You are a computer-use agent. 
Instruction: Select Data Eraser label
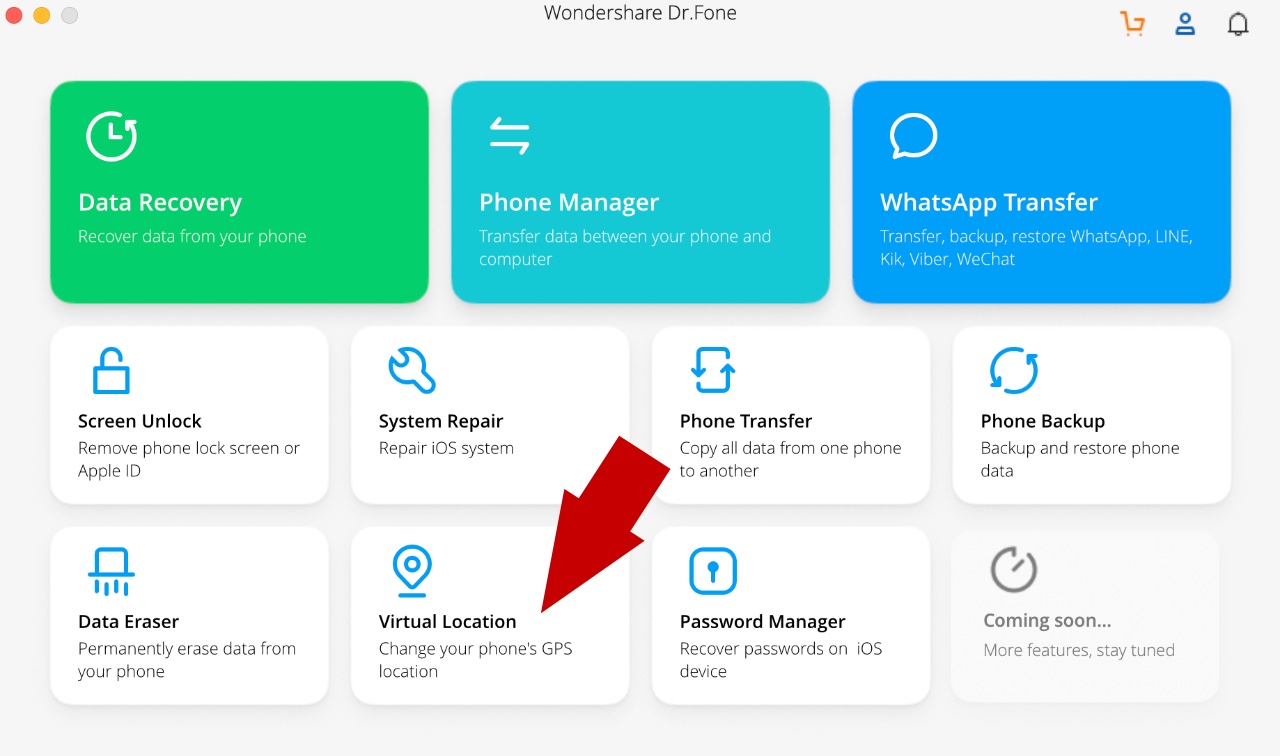pos(129,622)
